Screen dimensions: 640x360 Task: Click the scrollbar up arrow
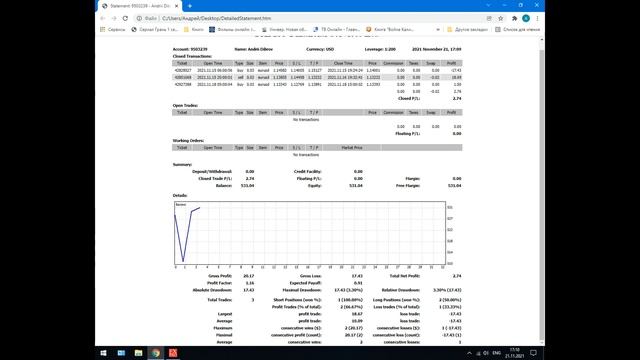pos(542,40)
